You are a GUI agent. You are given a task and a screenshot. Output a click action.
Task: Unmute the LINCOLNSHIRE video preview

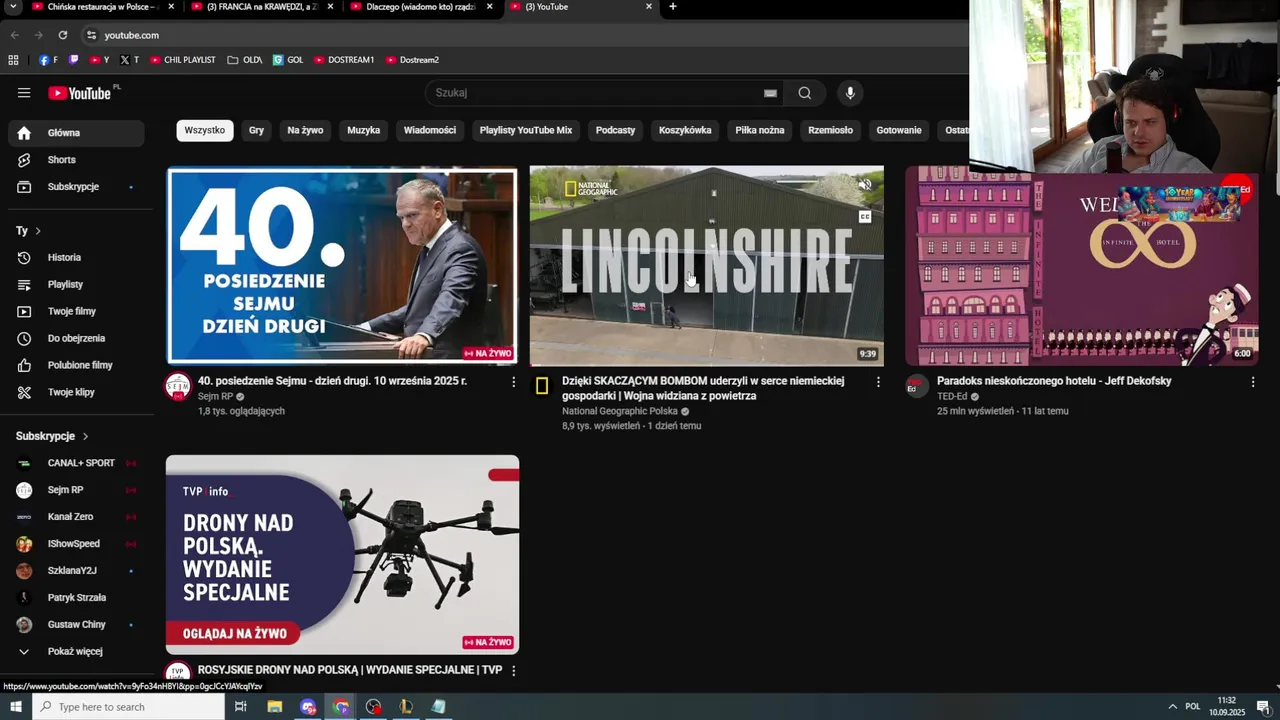coord(865,185)
